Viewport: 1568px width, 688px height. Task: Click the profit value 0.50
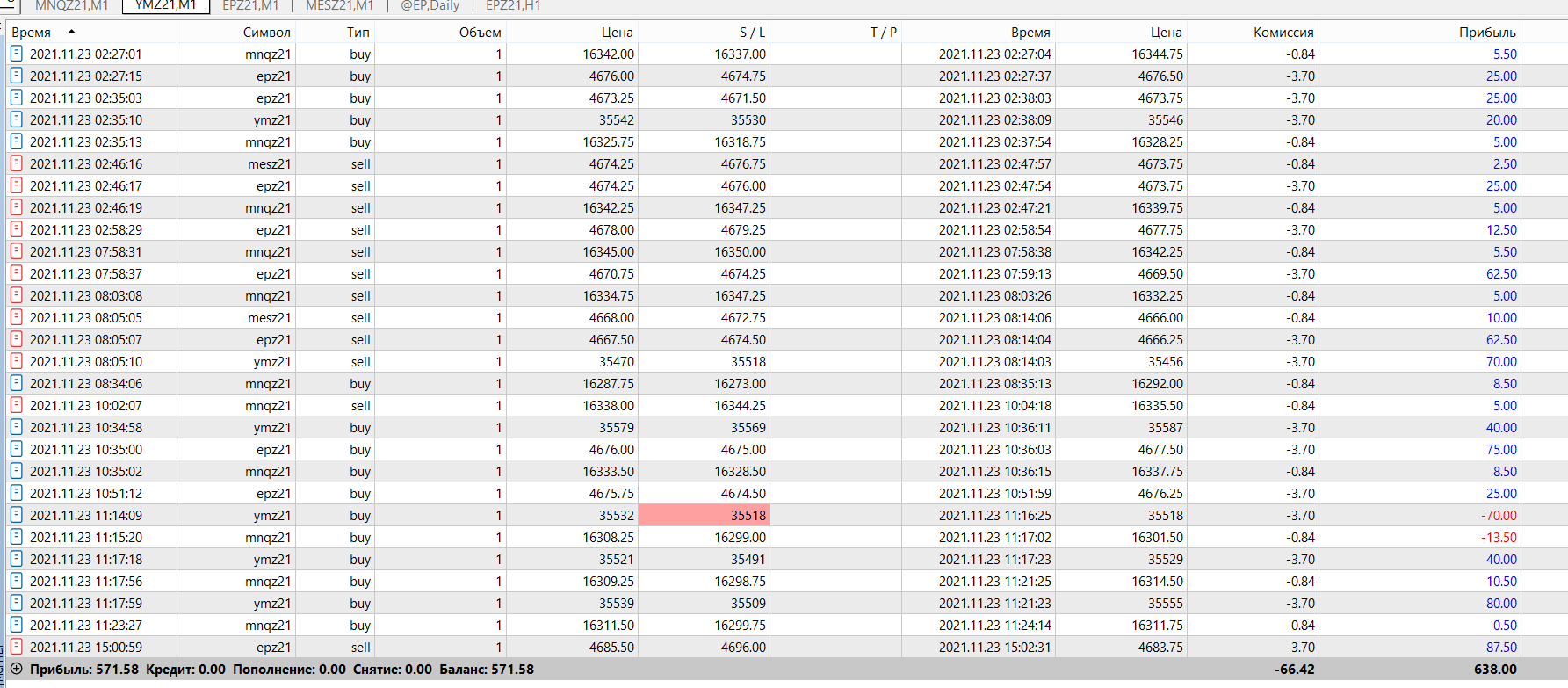[1505, 626]
